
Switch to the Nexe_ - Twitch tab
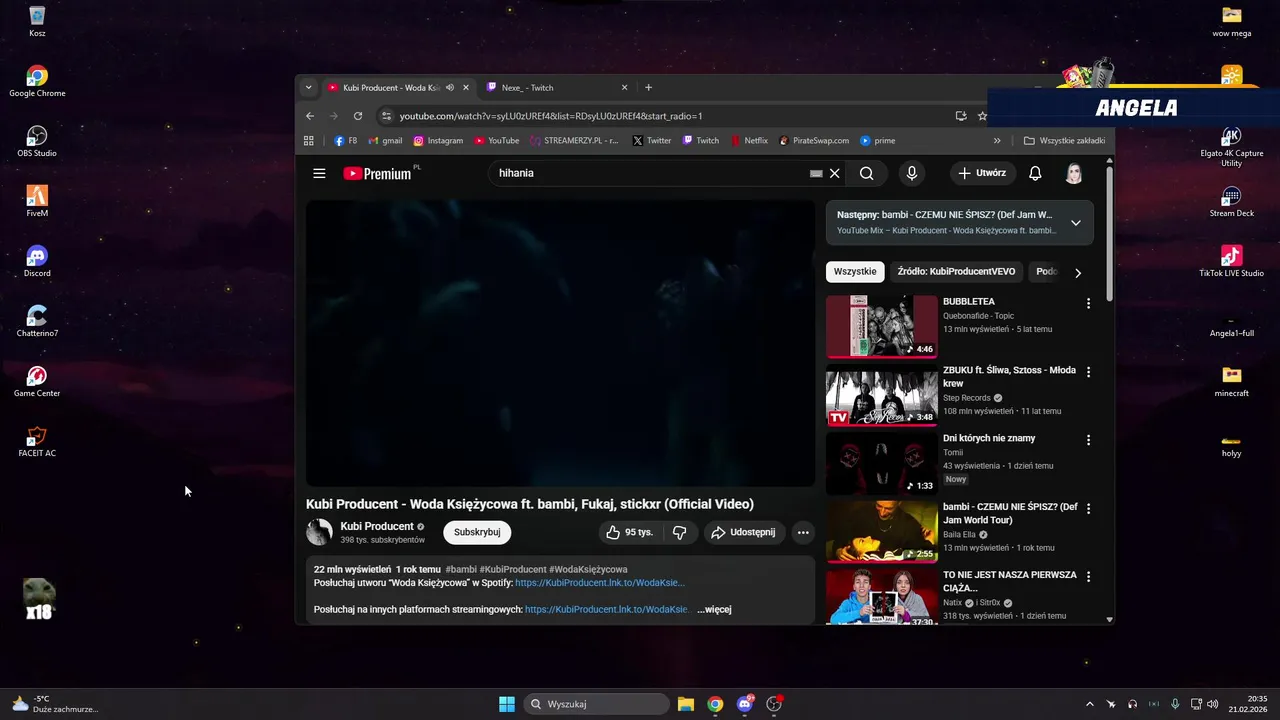(x=558, y=88)
